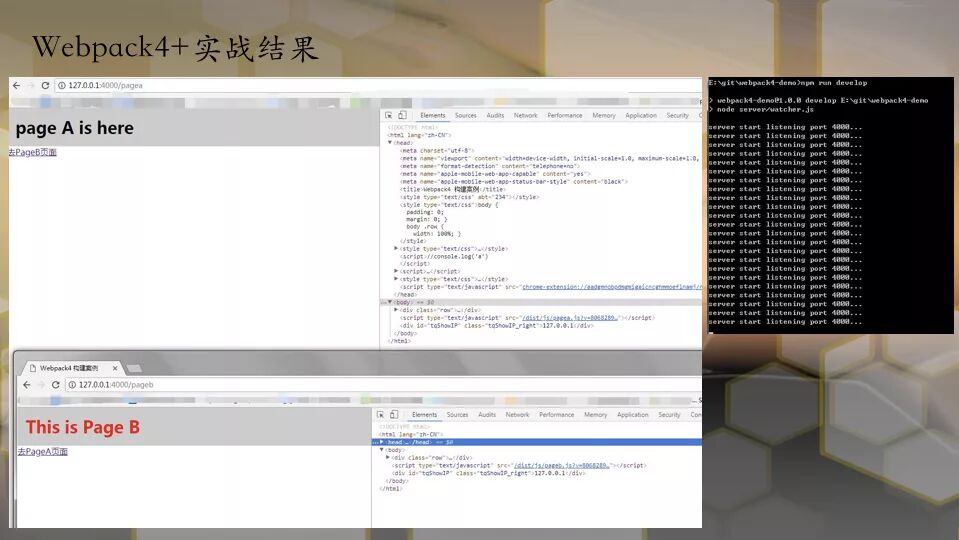This screenshot has width=959, height=540.
Task: Open Memory tab in upper DevTools
Action: click(x=604, y=115)
